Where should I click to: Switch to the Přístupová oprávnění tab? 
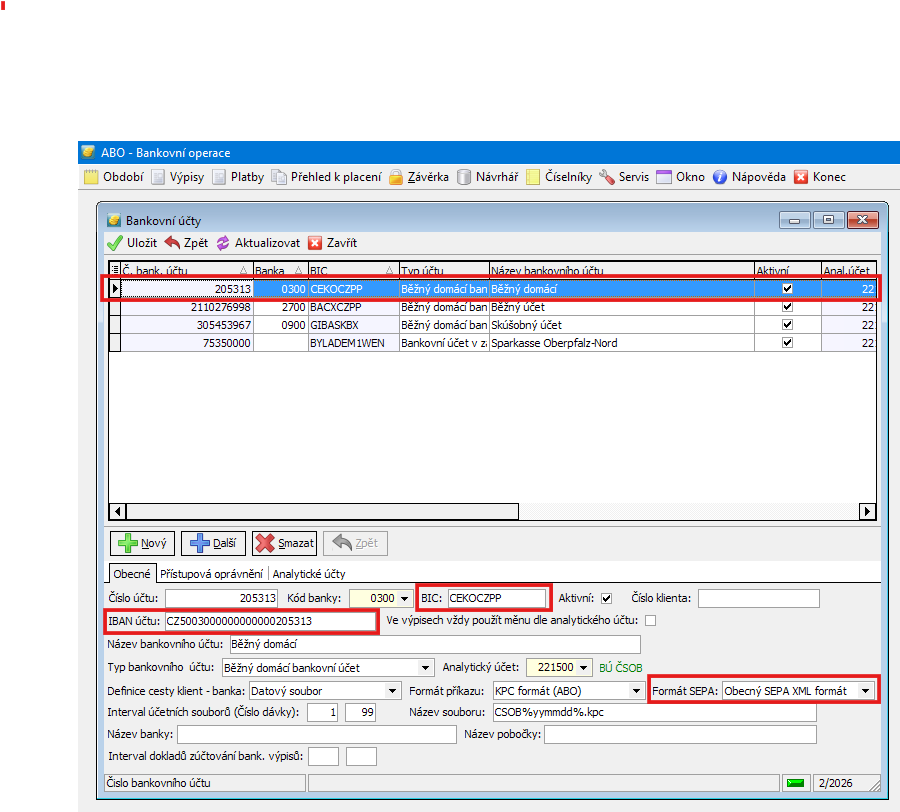(212, 574)
